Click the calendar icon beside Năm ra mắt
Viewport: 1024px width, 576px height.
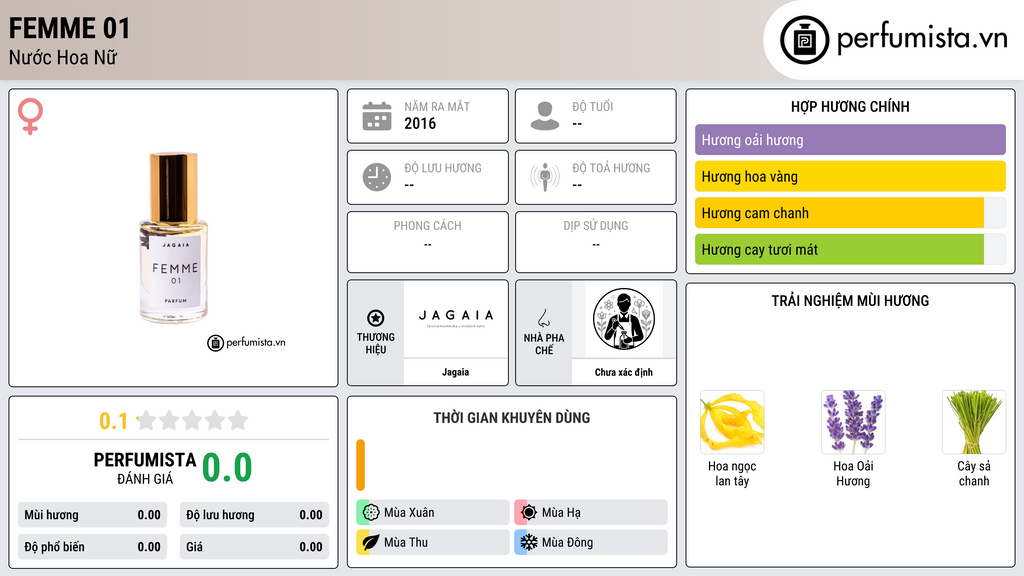(377, 116)
